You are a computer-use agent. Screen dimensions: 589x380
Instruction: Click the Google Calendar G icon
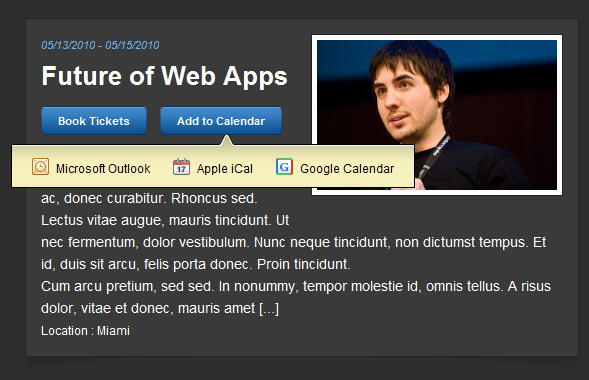pyautogui.click(x=284, y=167)
